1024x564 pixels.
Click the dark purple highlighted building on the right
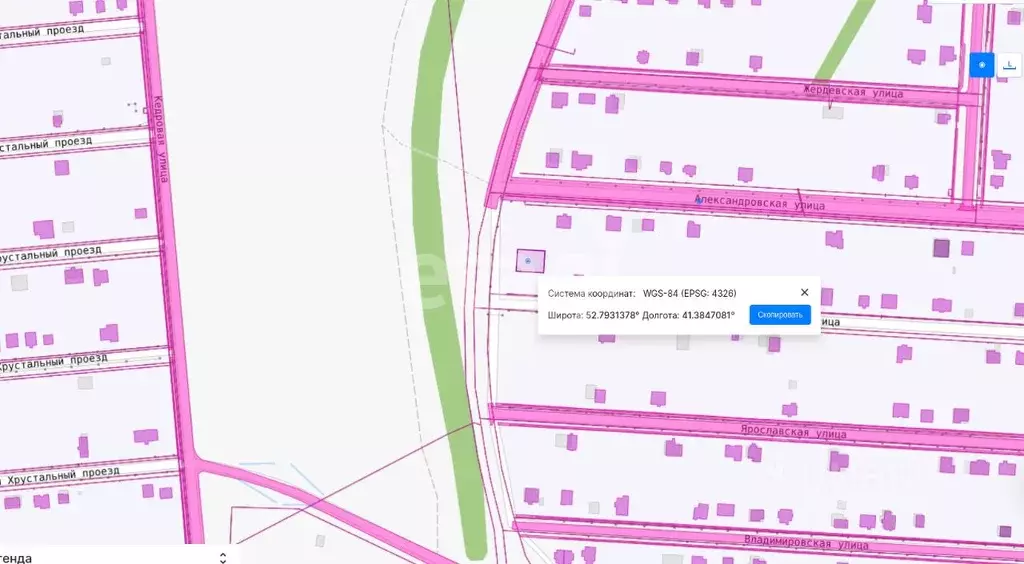click(941, 248)
